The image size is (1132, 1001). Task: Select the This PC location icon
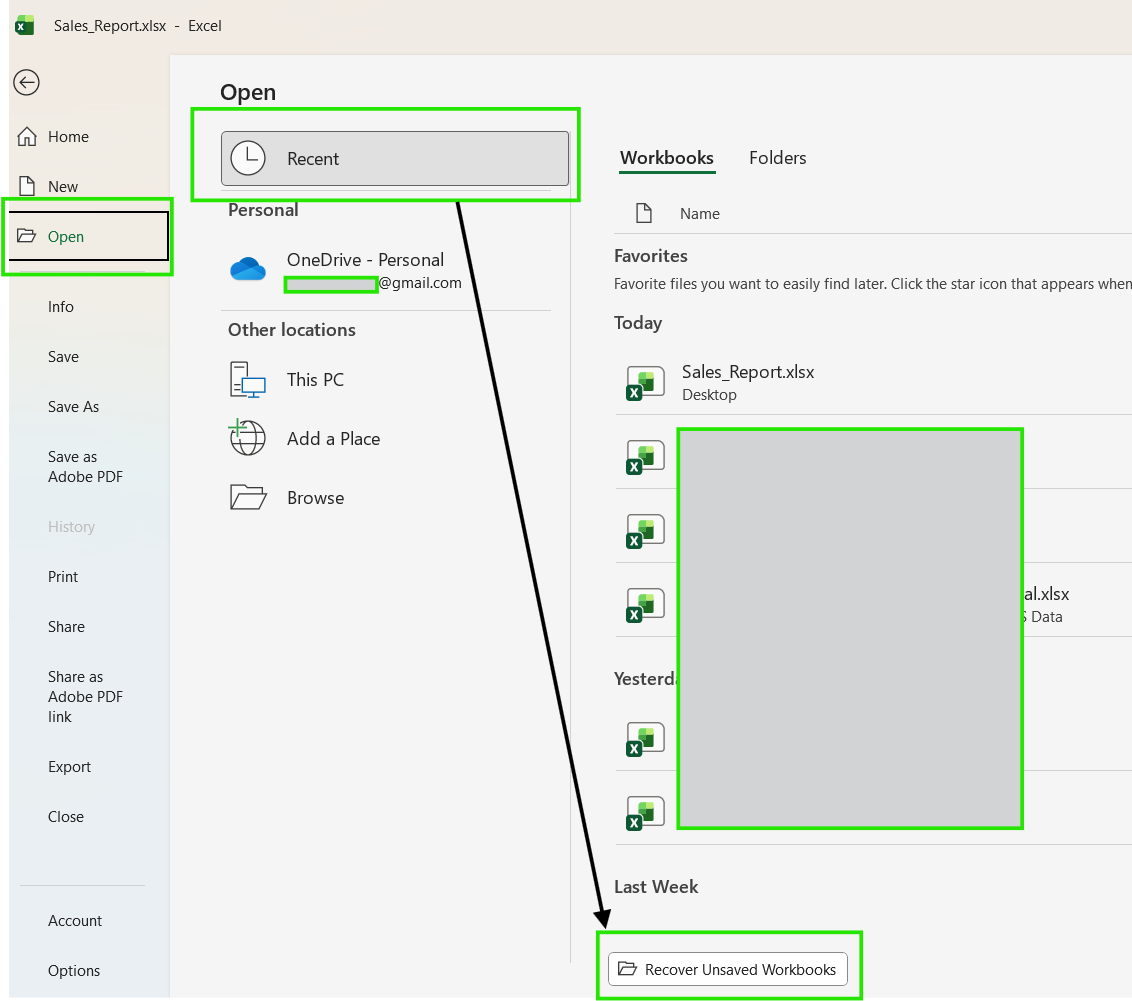click(246, 380)
